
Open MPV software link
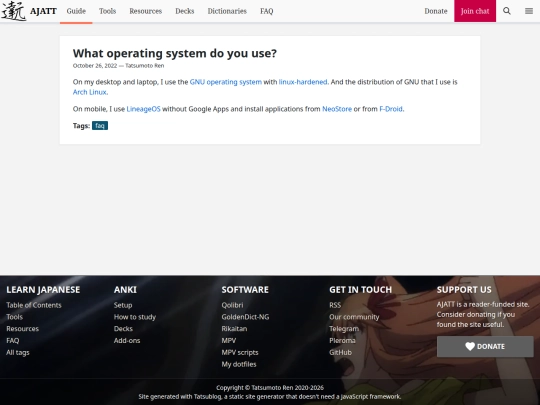(229, 341)
